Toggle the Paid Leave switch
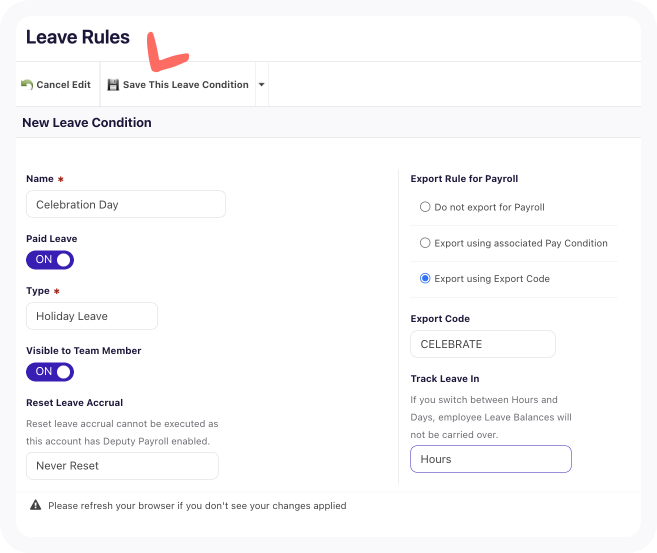 pos(50,260)
